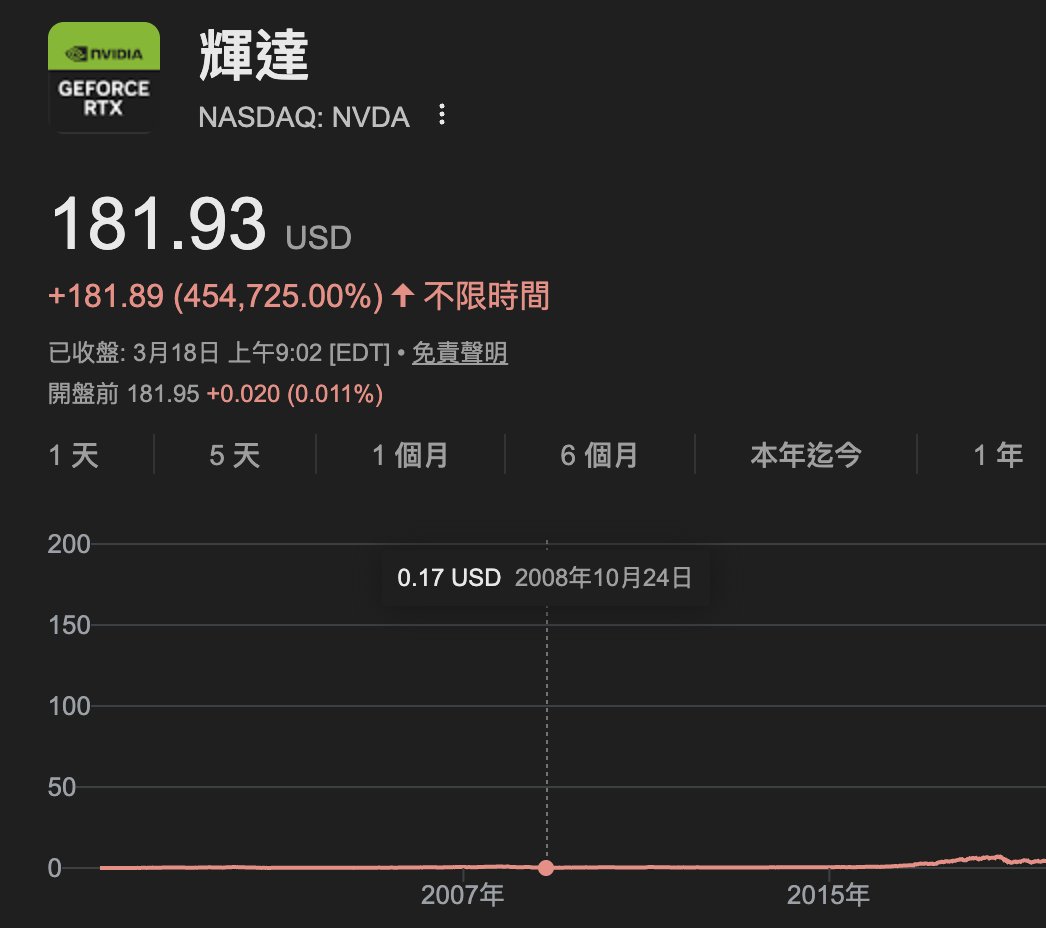Click the NVIDIA GeForce RTX logo thumbnail
1046x928 pixels.
point(104,77)
